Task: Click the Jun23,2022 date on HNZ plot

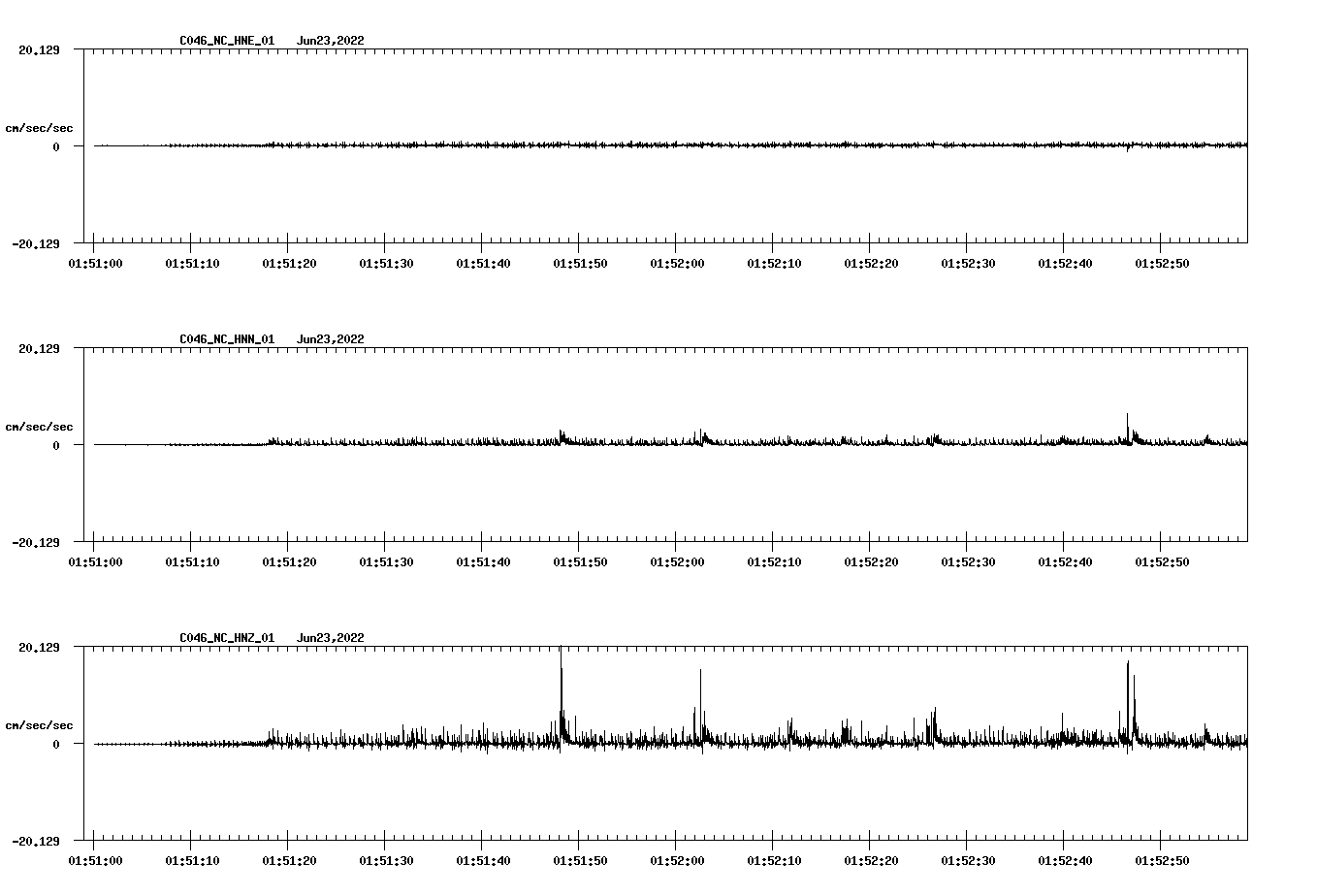Action: (331, 638)
